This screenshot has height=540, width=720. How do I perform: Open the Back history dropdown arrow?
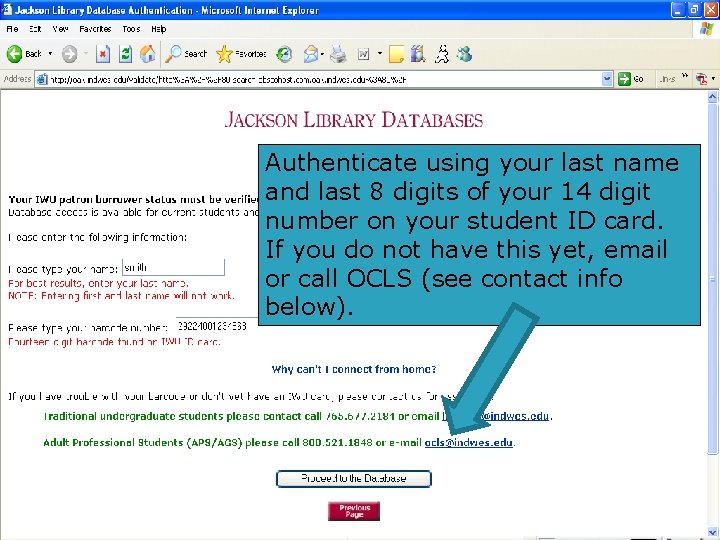click(51, 54)
